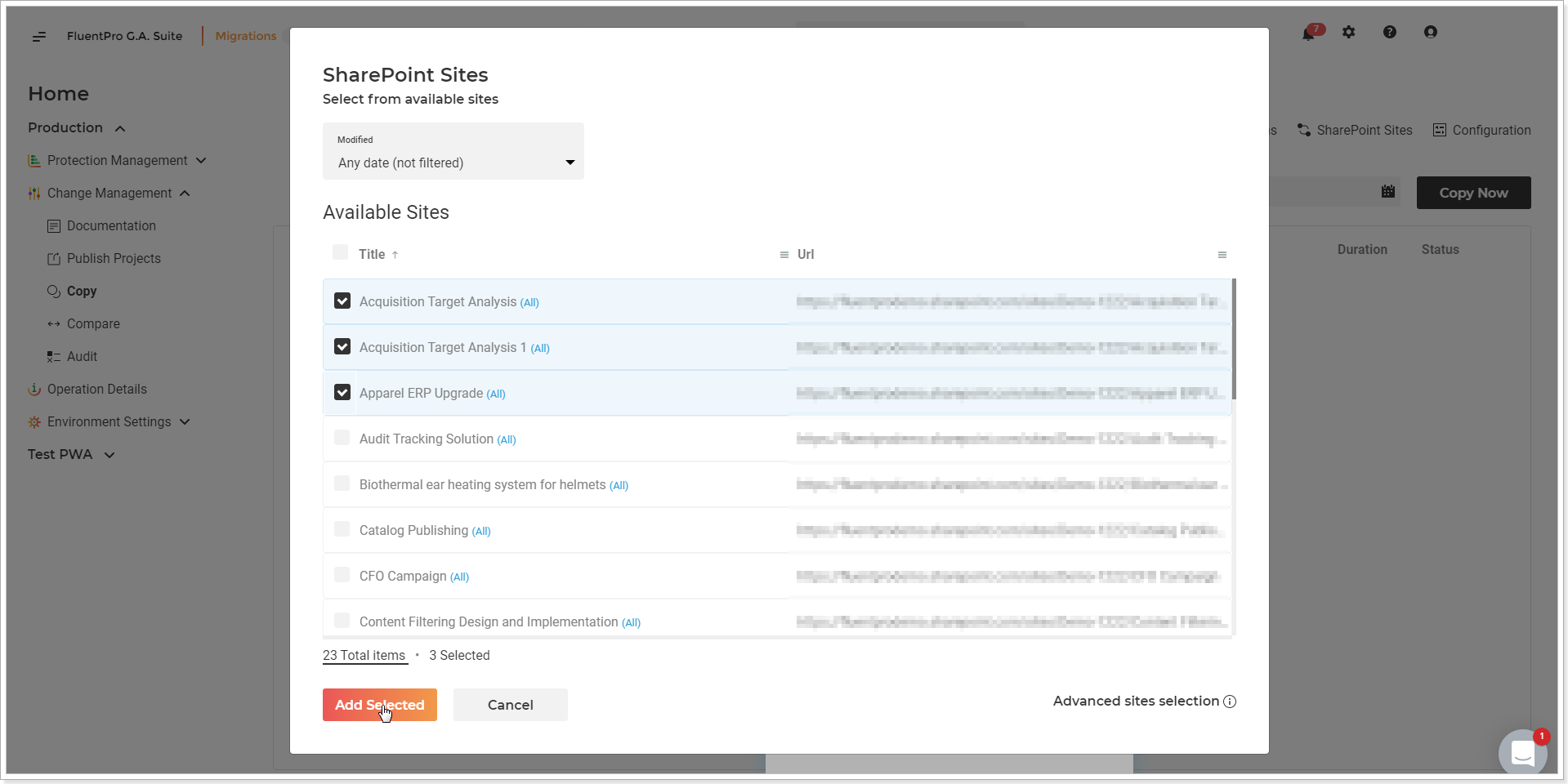The width and height of the screenshot is (1568, 784).
Task: Click the horizontal scrollbar at page bottom
Action: (949, 764)
